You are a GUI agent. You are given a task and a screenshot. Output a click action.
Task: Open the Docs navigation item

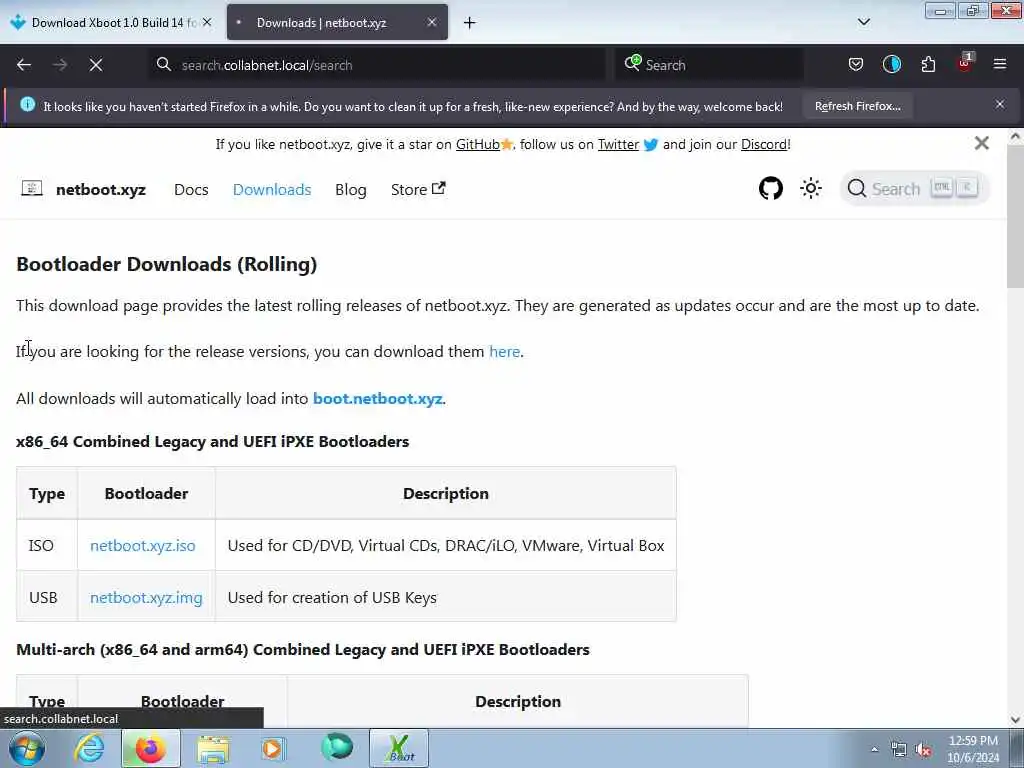[x=191, y=189]
